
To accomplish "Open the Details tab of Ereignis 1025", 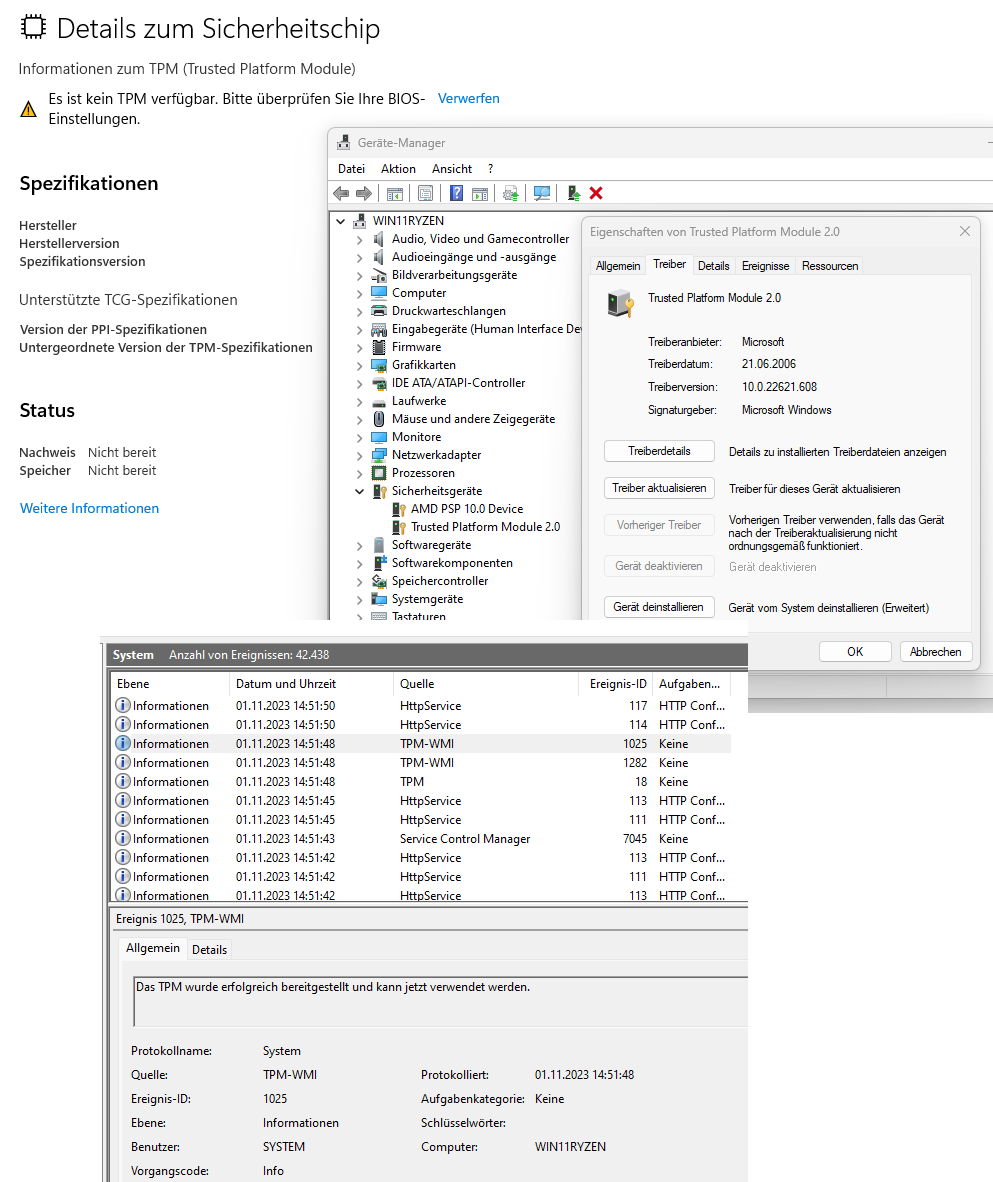I will click(210, 950).
